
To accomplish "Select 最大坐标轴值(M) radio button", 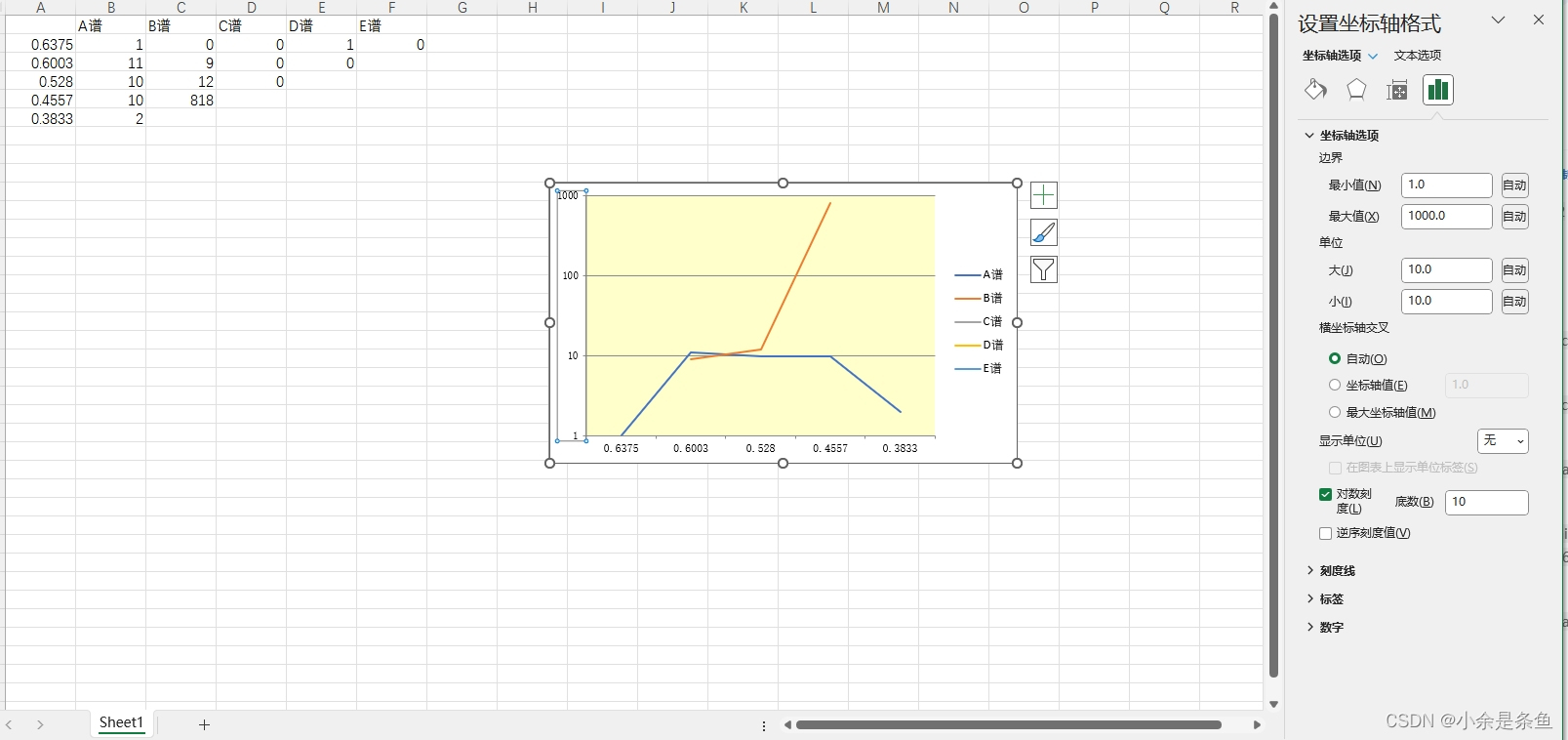I will [1335, 412].
